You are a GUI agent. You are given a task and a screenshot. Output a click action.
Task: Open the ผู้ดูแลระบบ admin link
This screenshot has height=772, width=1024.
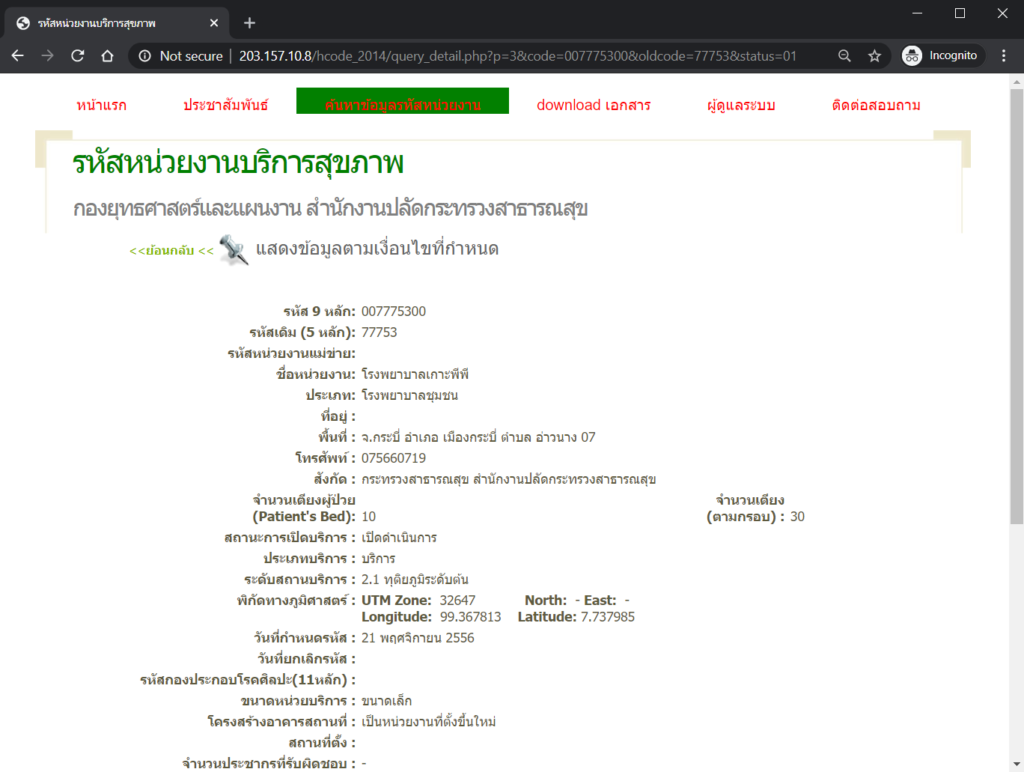[x=740, y=105]
